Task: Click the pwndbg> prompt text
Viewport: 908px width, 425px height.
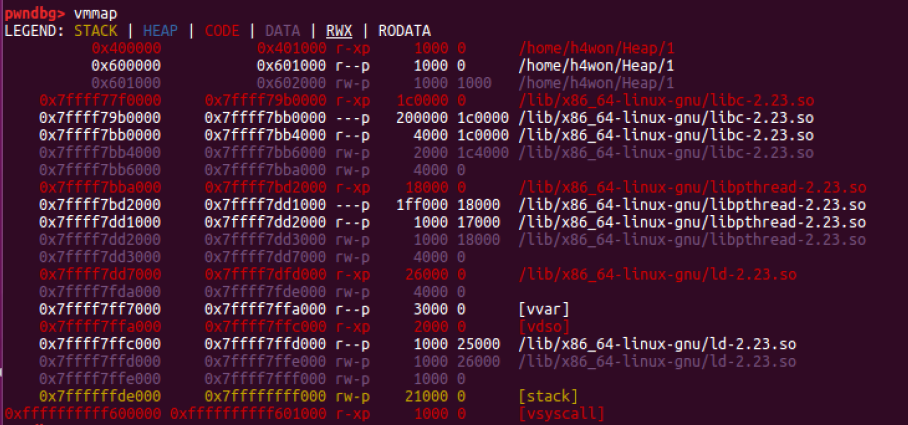Action: 35,13
